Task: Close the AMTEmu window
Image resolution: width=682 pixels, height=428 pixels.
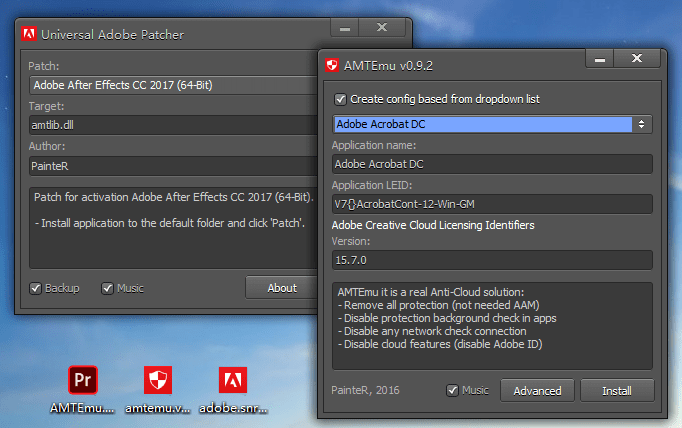Action: 637,59
